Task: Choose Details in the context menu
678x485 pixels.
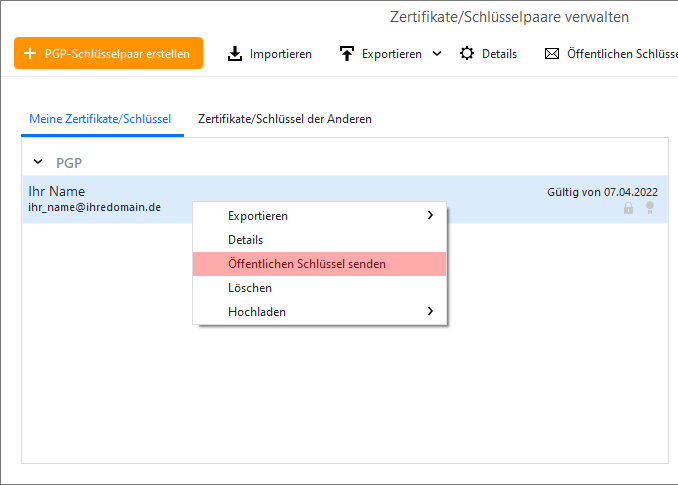Action: [x=320, y=240]
